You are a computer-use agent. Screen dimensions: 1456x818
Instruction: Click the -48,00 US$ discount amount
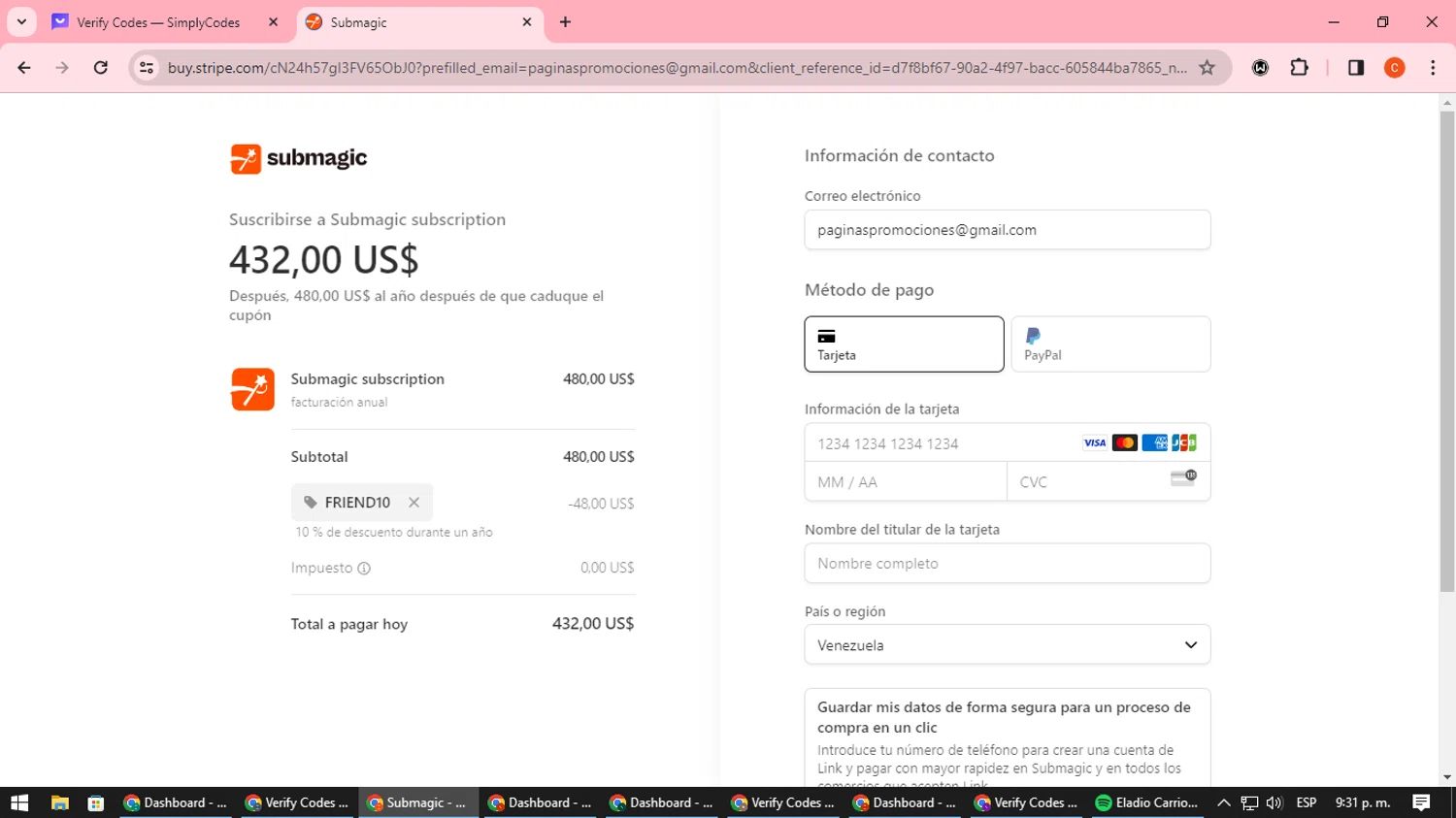tap(601, 504)
